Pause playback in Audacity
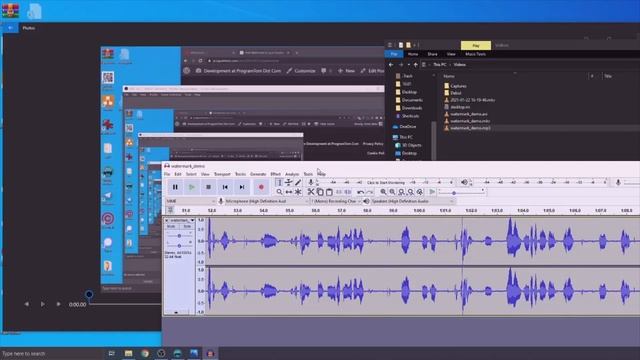 click(175, 187)
